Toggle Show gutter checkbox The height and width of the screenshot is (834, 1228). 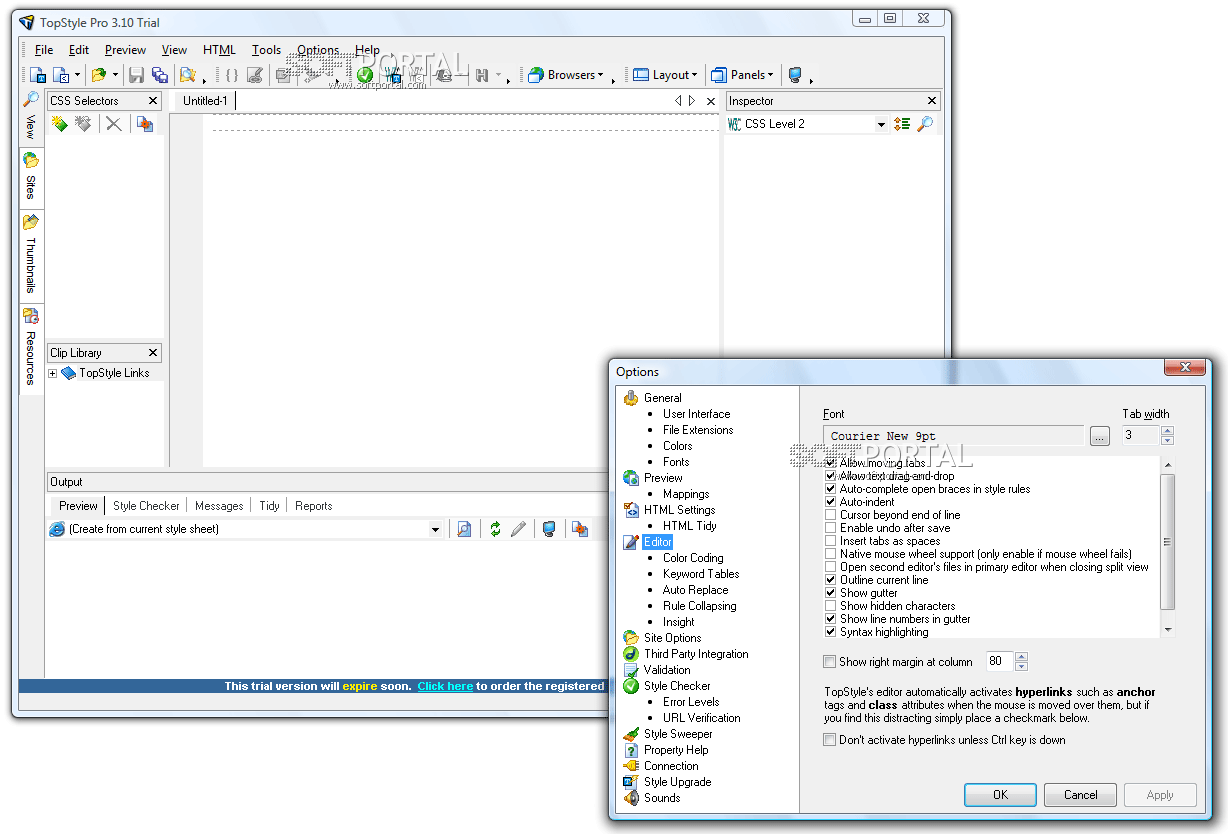coord(830,593)
